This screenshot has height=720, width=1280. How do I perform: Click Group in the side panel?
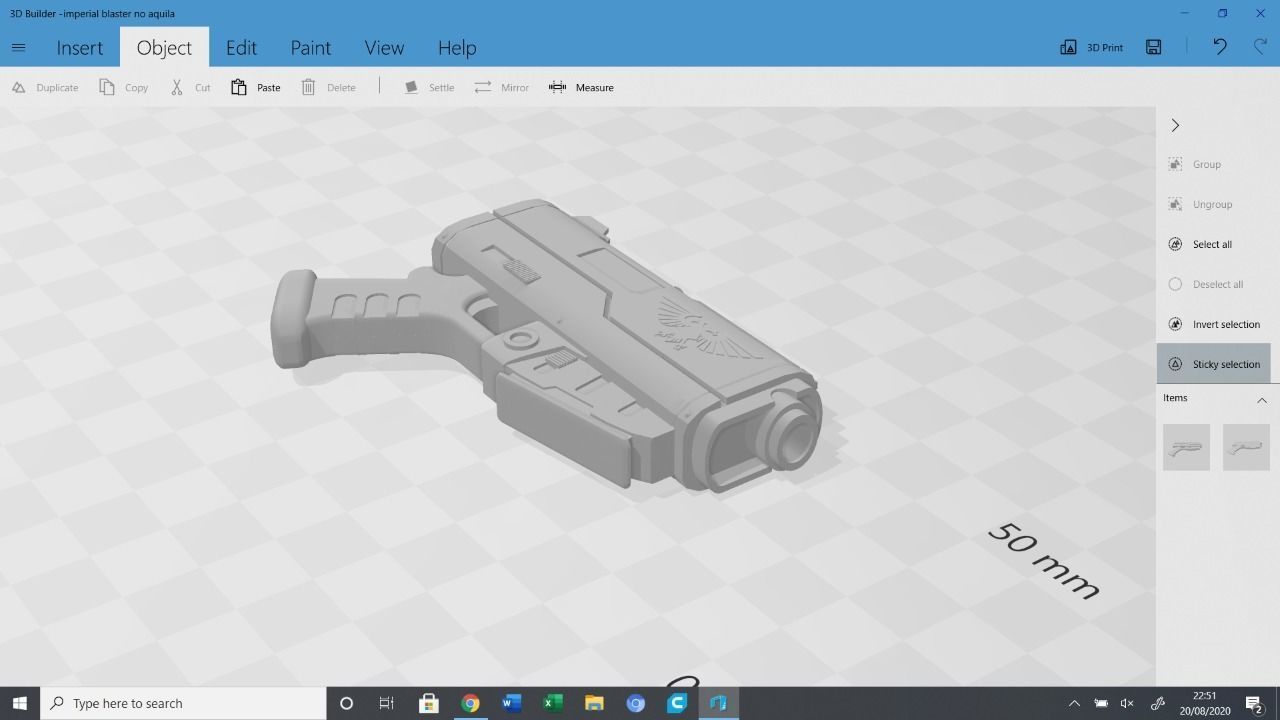tap(1195, 164)
